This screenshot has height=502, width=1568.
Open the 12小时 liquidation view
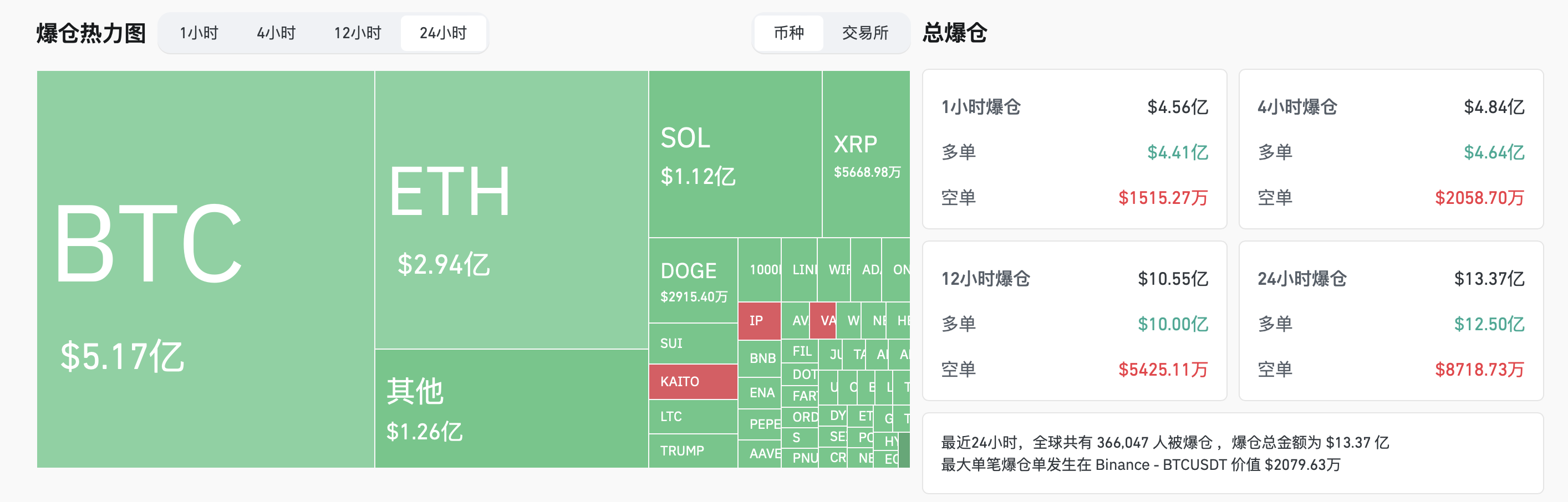click(x=359, y=33)
